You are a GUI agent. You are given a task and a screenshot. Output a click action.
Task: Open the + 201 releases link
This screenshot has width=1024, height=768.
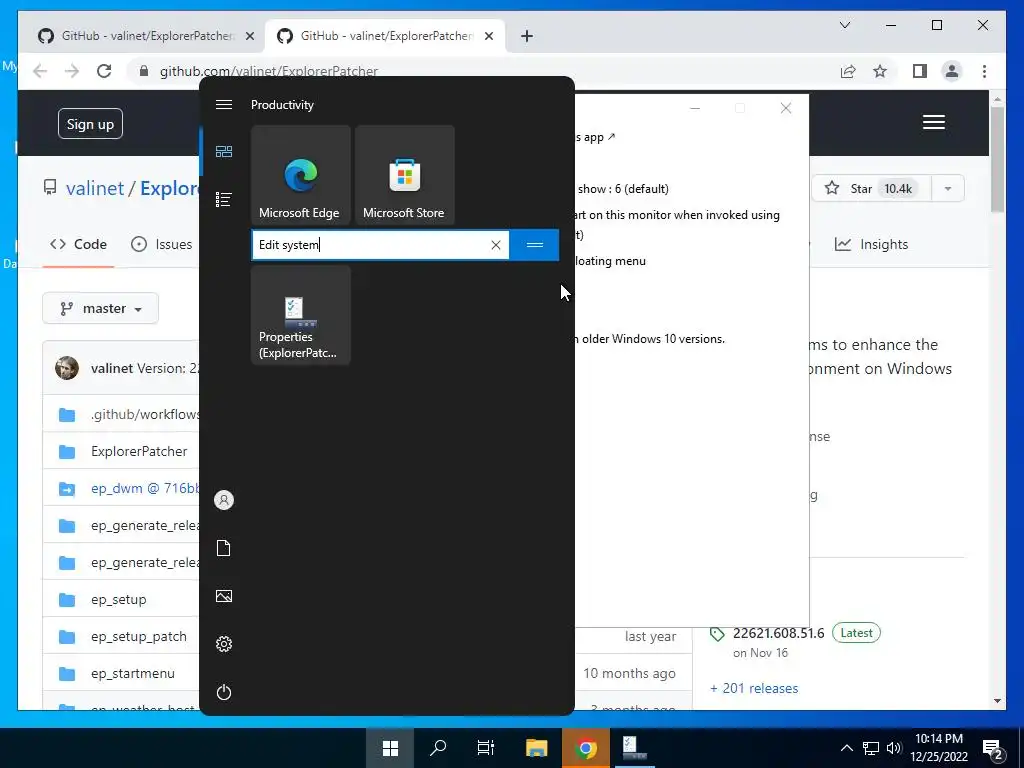coord(754,688)
